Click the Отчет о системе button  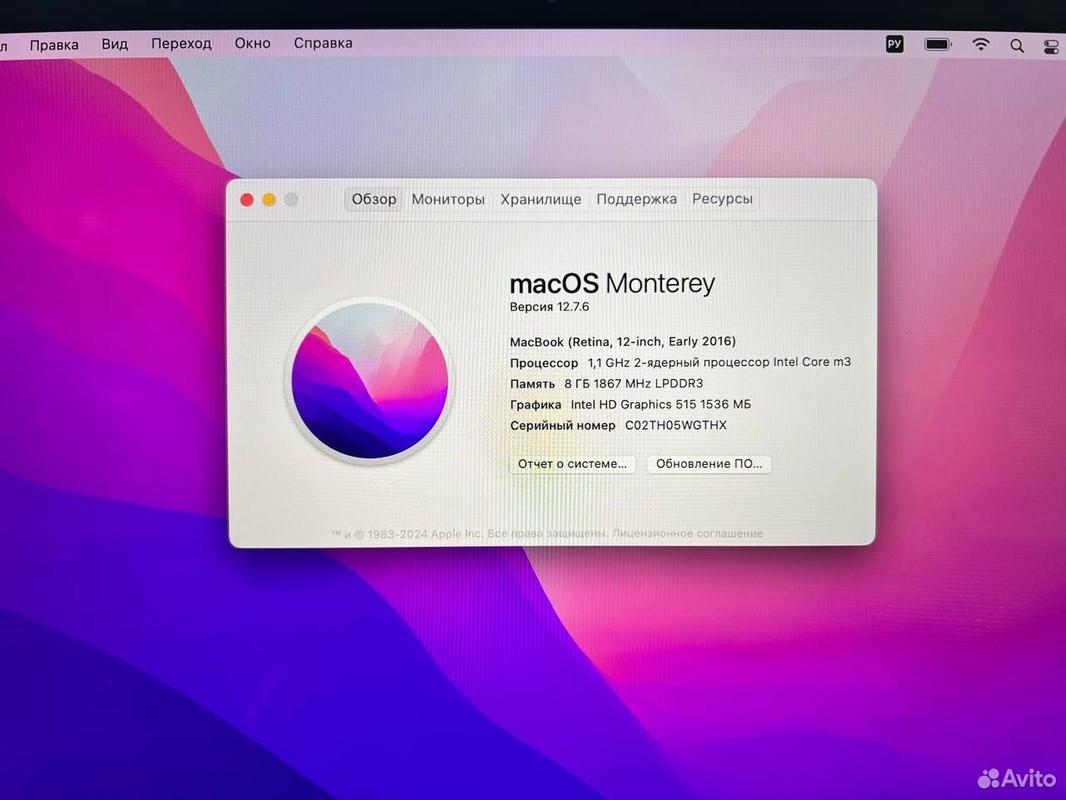pyautogui.click(x=572, y=464)
